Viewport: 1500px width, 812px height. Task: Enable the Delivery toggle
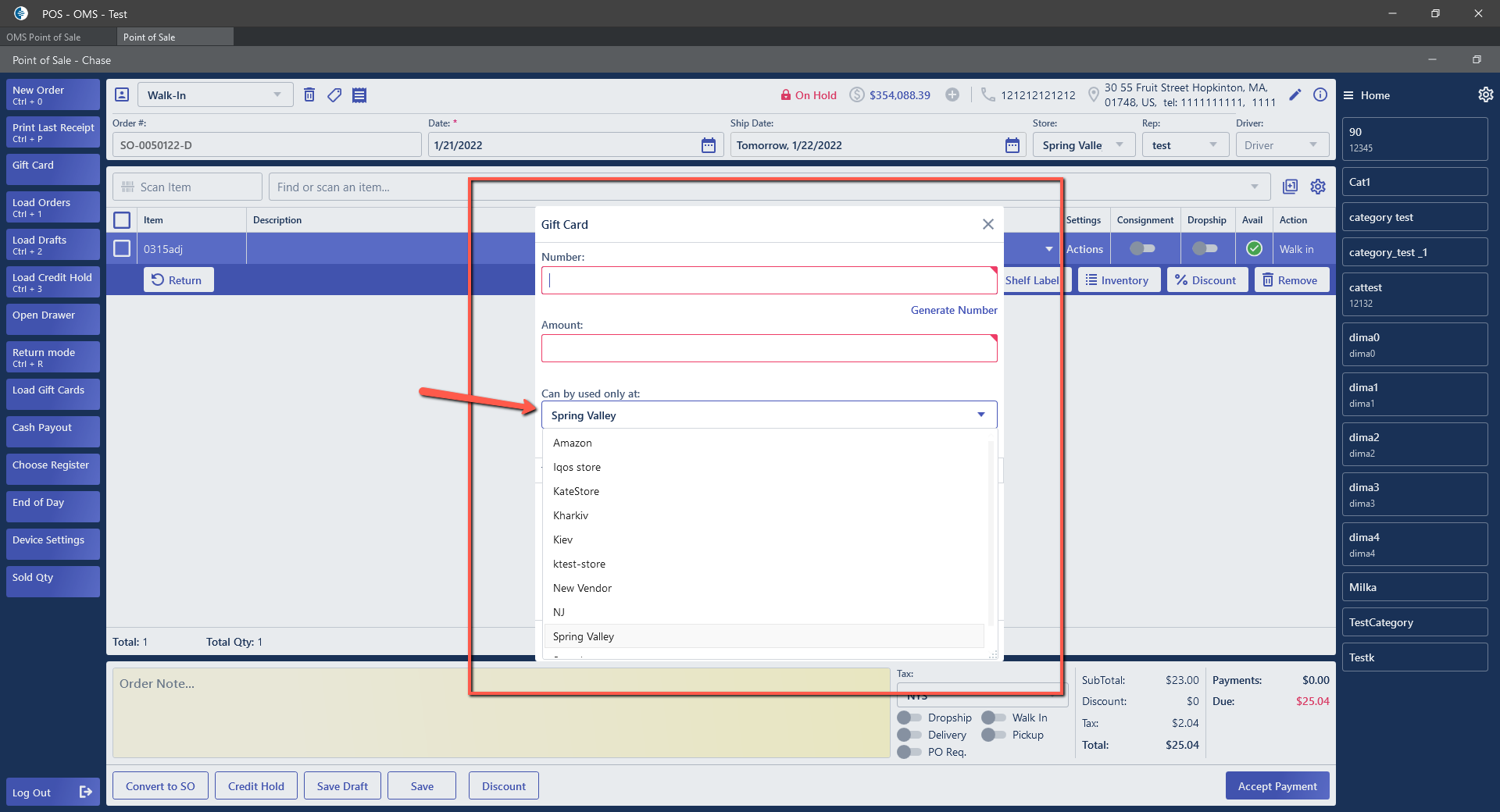click(x=909, y=735)
